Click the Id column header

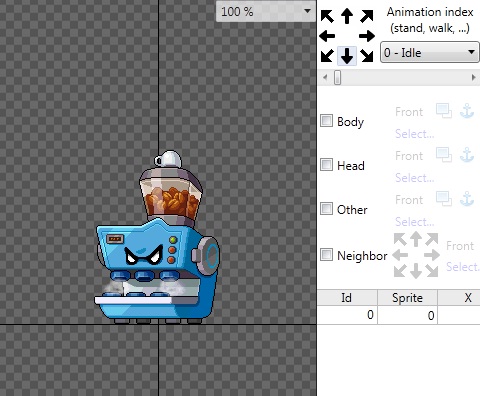click(347, 297)
